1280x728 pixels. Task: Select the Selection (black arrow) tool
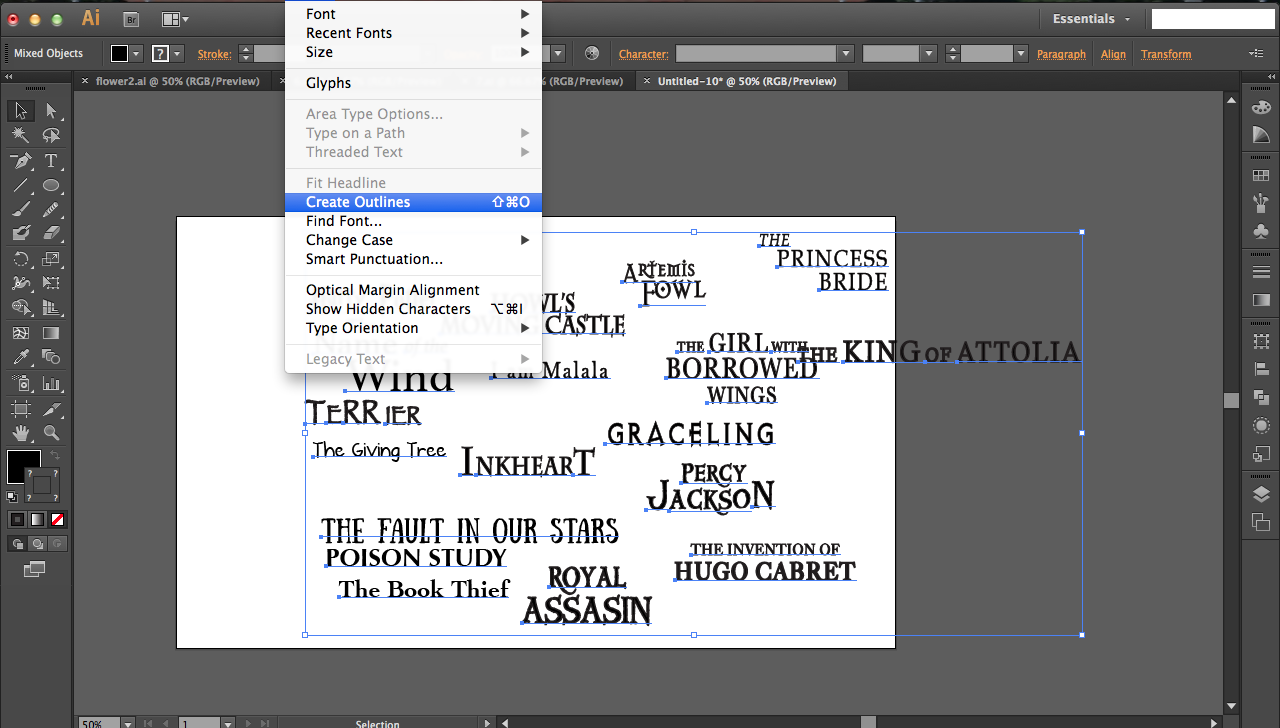pyautogui.click(x=21, y=110)
